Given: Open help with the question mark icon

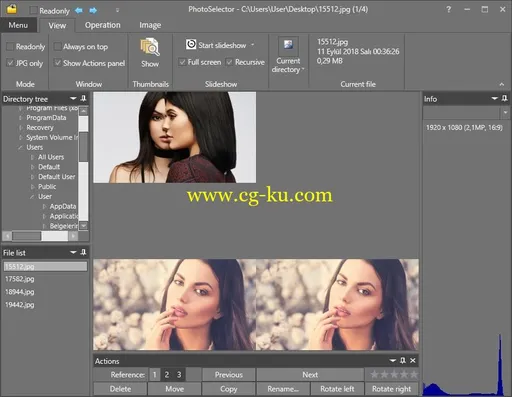Looking at the screenshot, I should point(448,9).
